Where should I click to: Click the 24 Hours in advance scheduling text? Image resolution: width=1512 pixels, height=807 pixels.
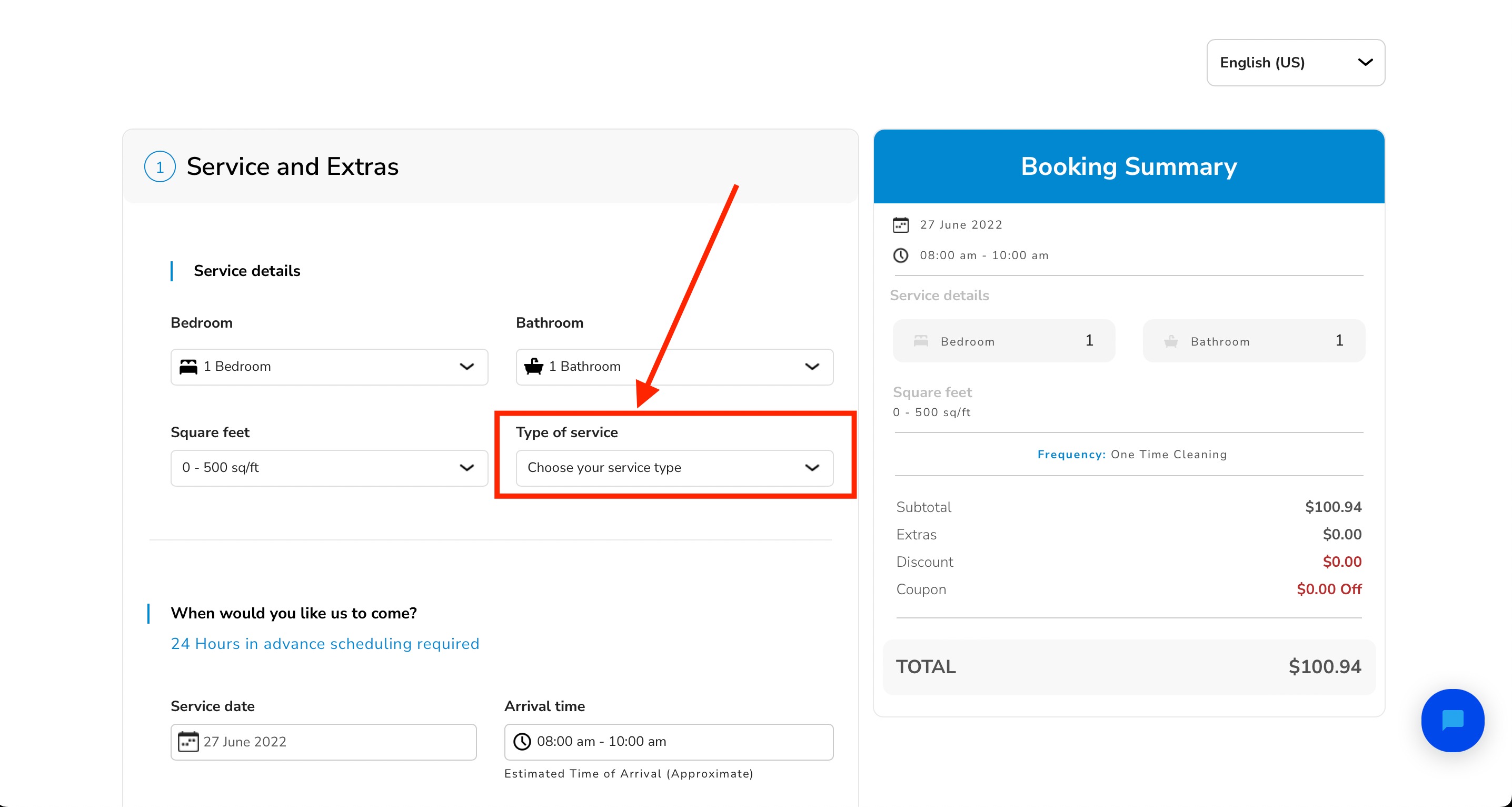[325, 644]
